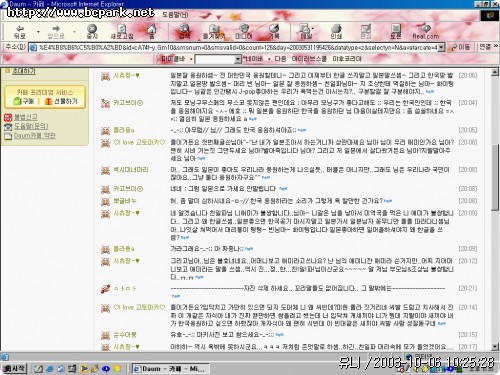Click 몰라용a avatar icon at 20:05 comment
The image size is (500, 375).
tap(105, 130)
